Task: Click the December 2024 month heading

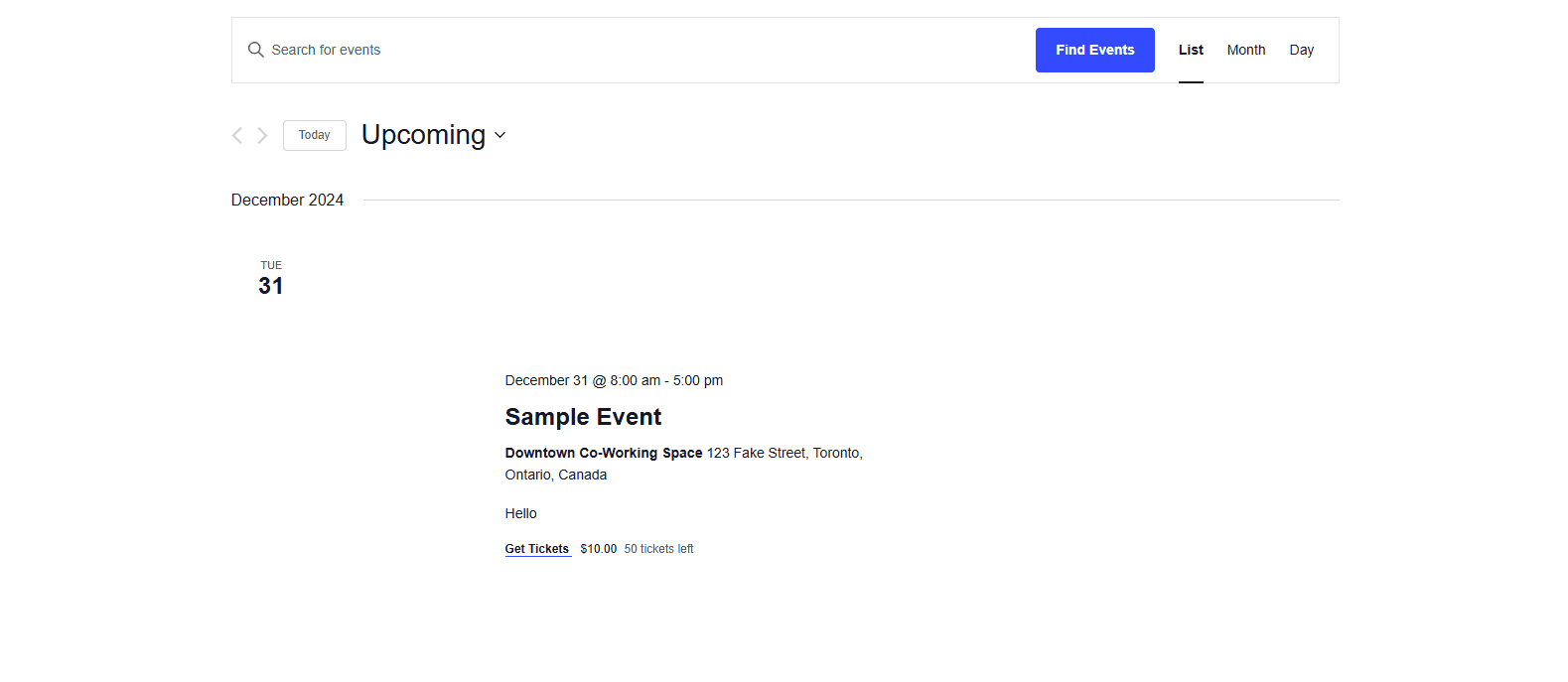Action: point(287,200)
